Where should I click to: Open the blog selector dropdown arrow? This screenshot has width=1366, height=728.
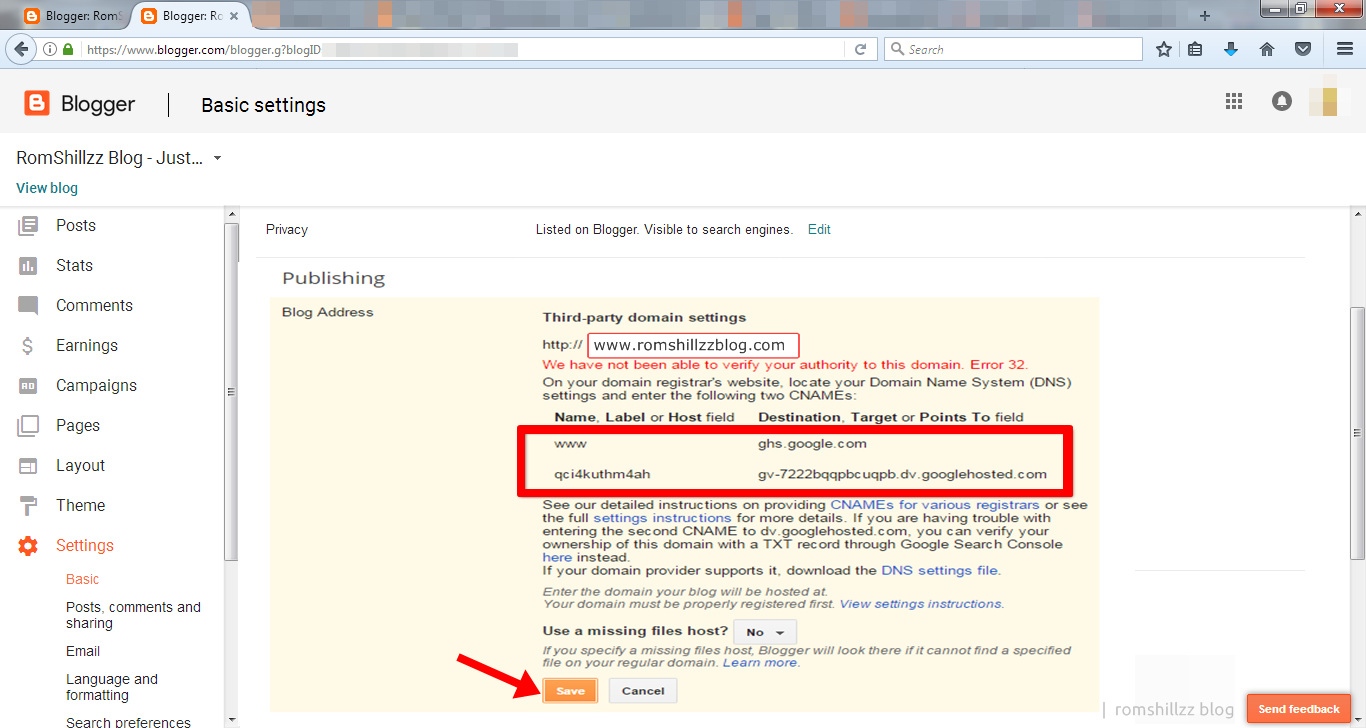click(x=218, y=158)
